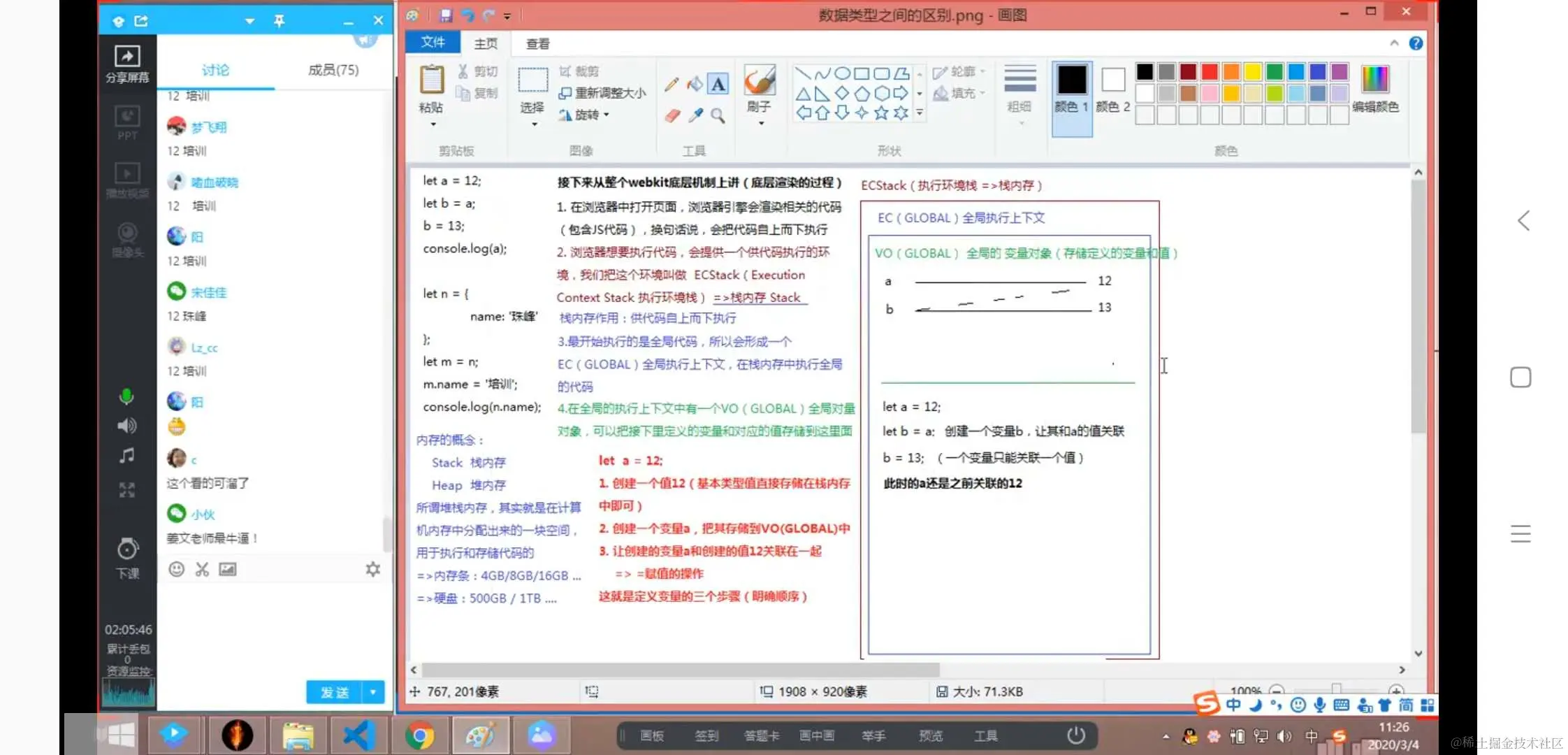Click the screenshot scissors icon in chat
This screenshot has width=1568, height=755.
[x=202, y=569]
